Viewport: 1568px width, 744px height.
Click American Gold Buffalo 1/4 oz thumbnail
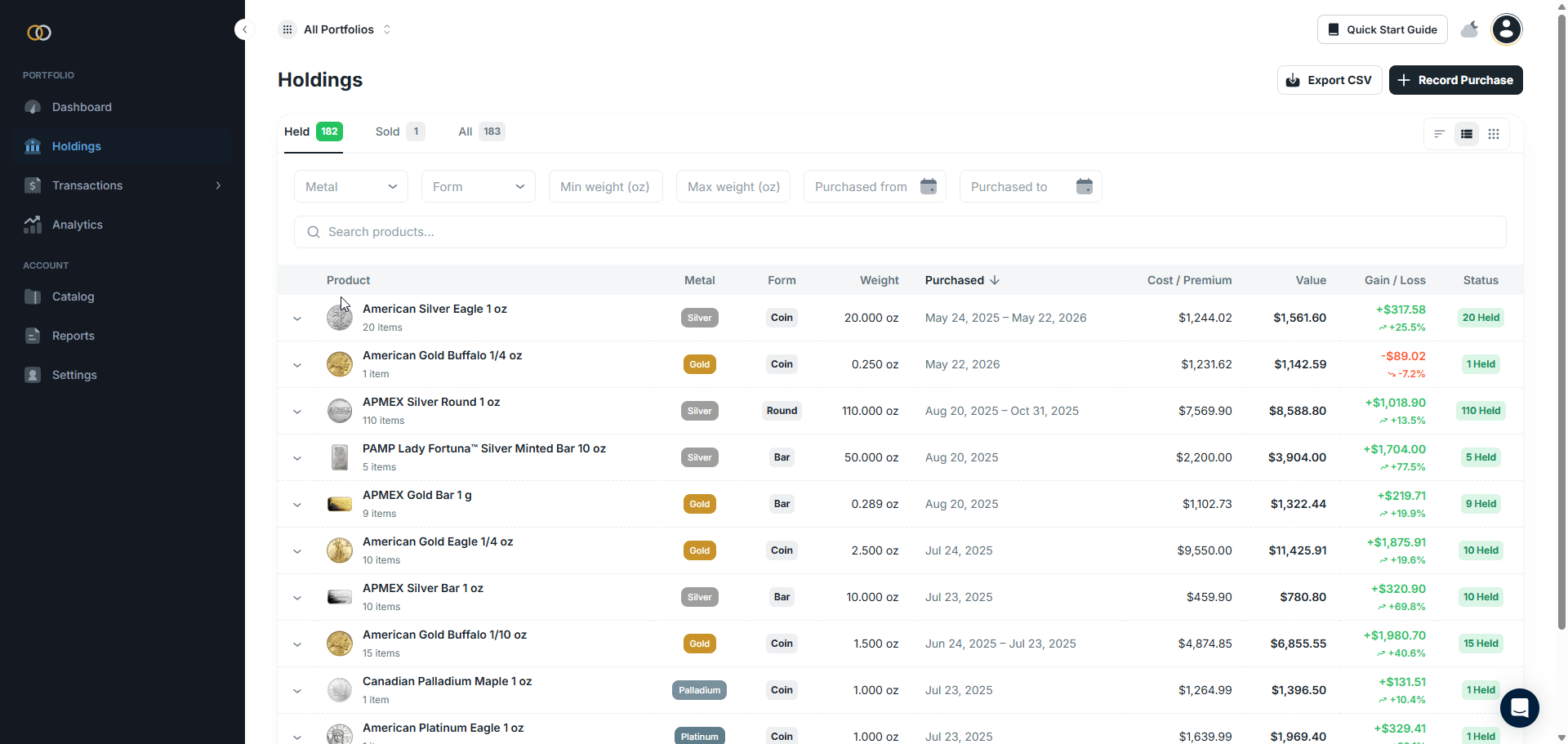pos(340,364)
